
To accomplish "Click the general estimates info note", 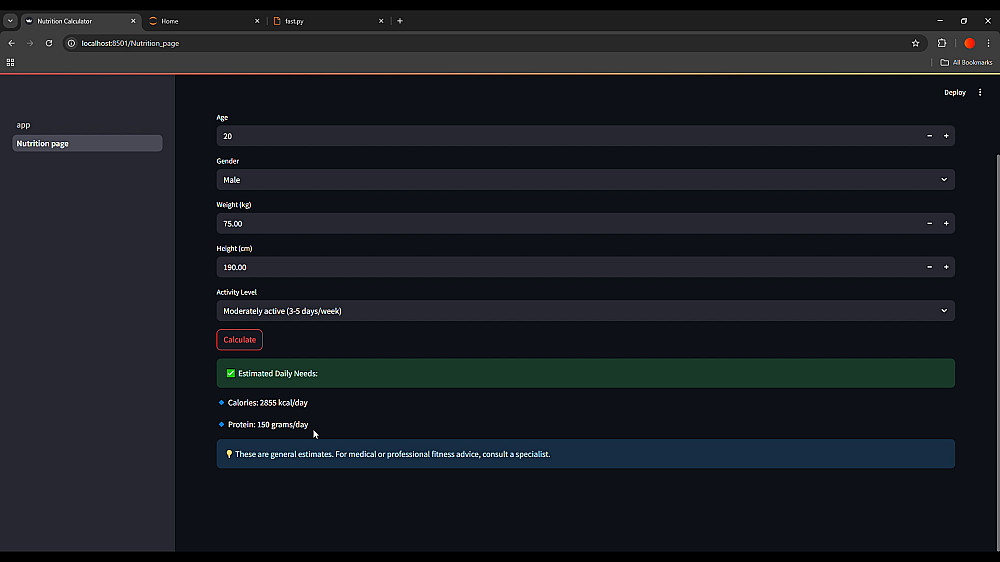I will click(x=585, y=454).
